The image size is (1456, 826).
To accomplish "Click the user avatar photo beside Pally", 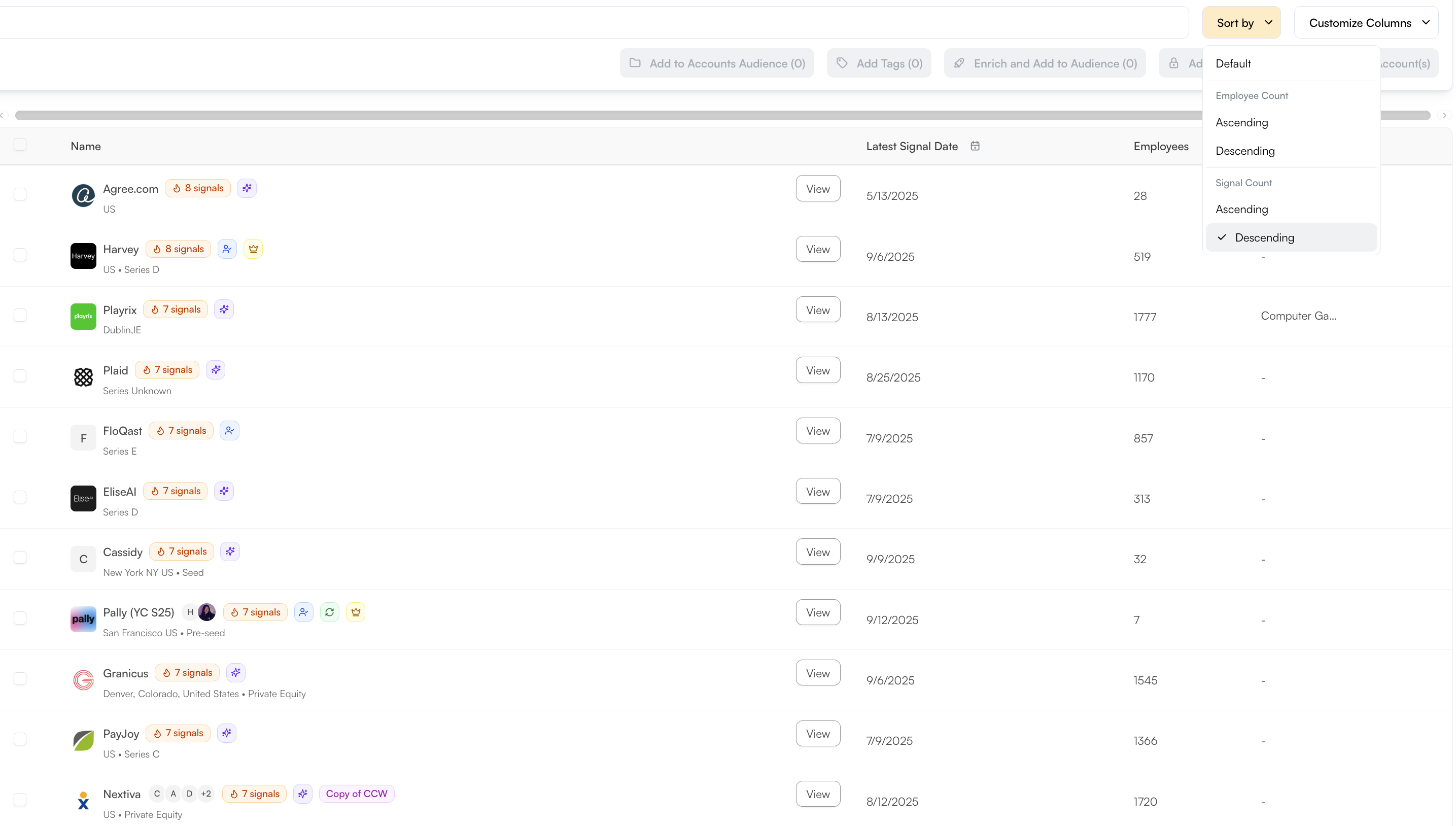I will 207,613.
